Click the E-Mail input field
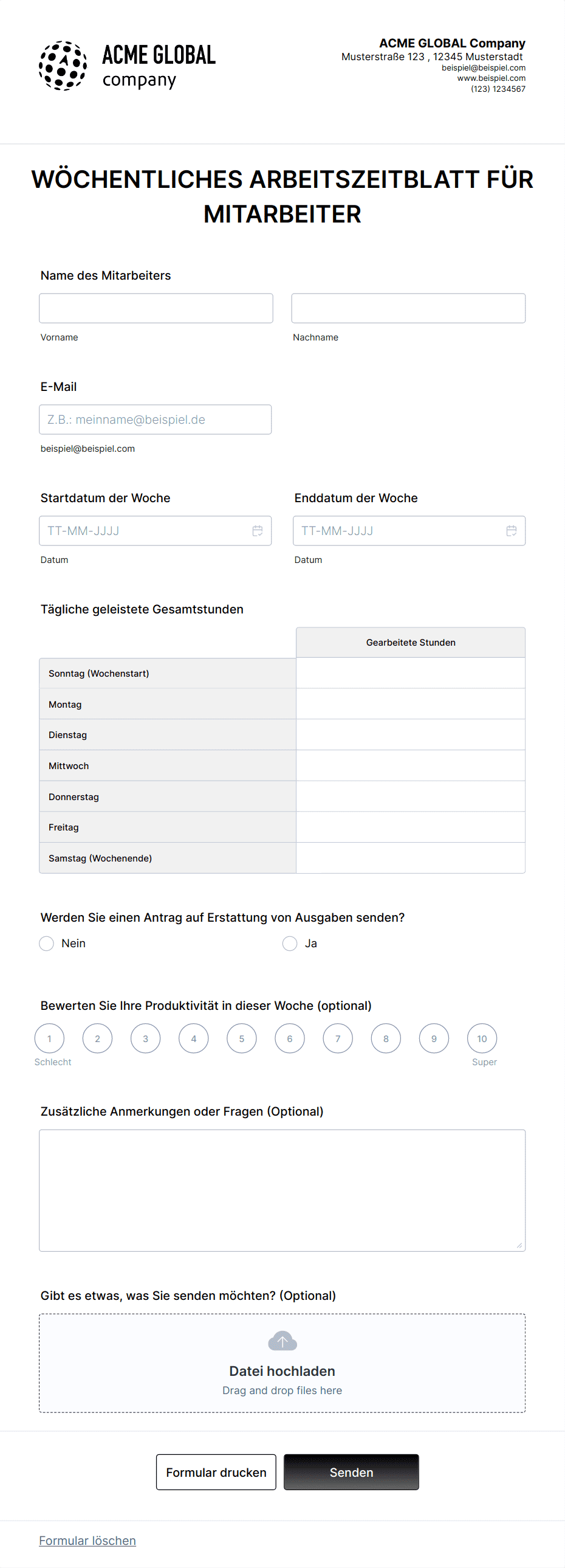Viewport: 565px width, 1568px height. click(155, 420)
